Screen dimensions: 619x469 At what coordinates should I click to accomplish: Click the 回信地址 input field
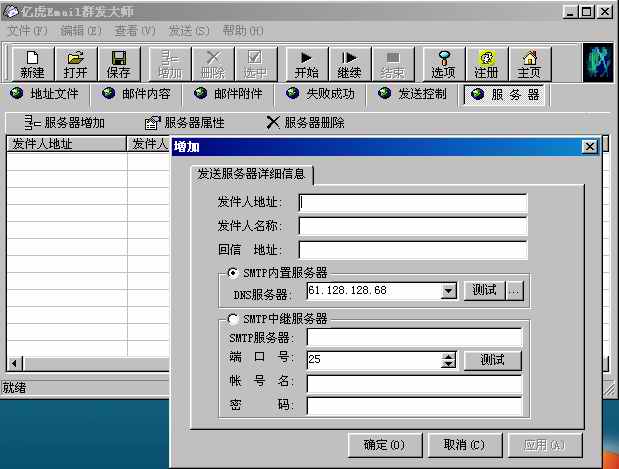tap(413, 250)
